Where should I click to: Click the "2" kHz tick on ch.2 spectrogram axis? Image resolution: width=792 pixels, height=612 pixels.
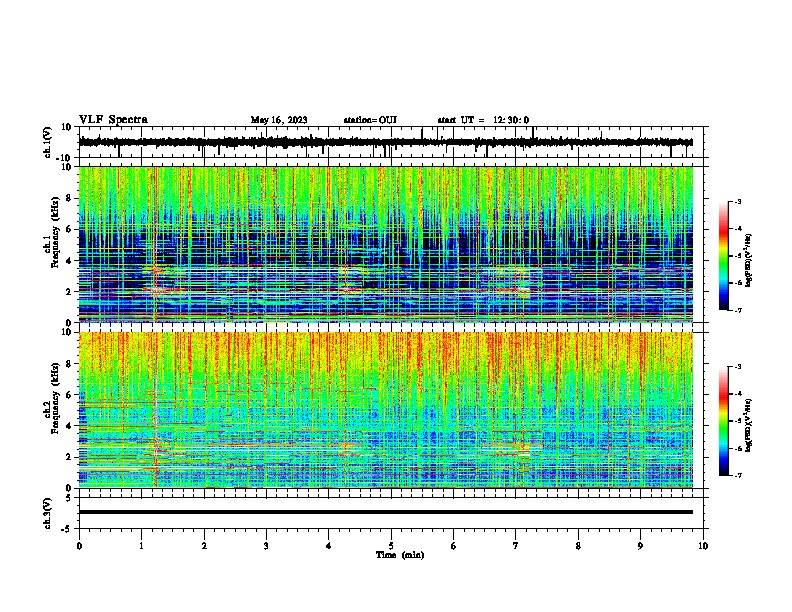(x=69, y=457)
